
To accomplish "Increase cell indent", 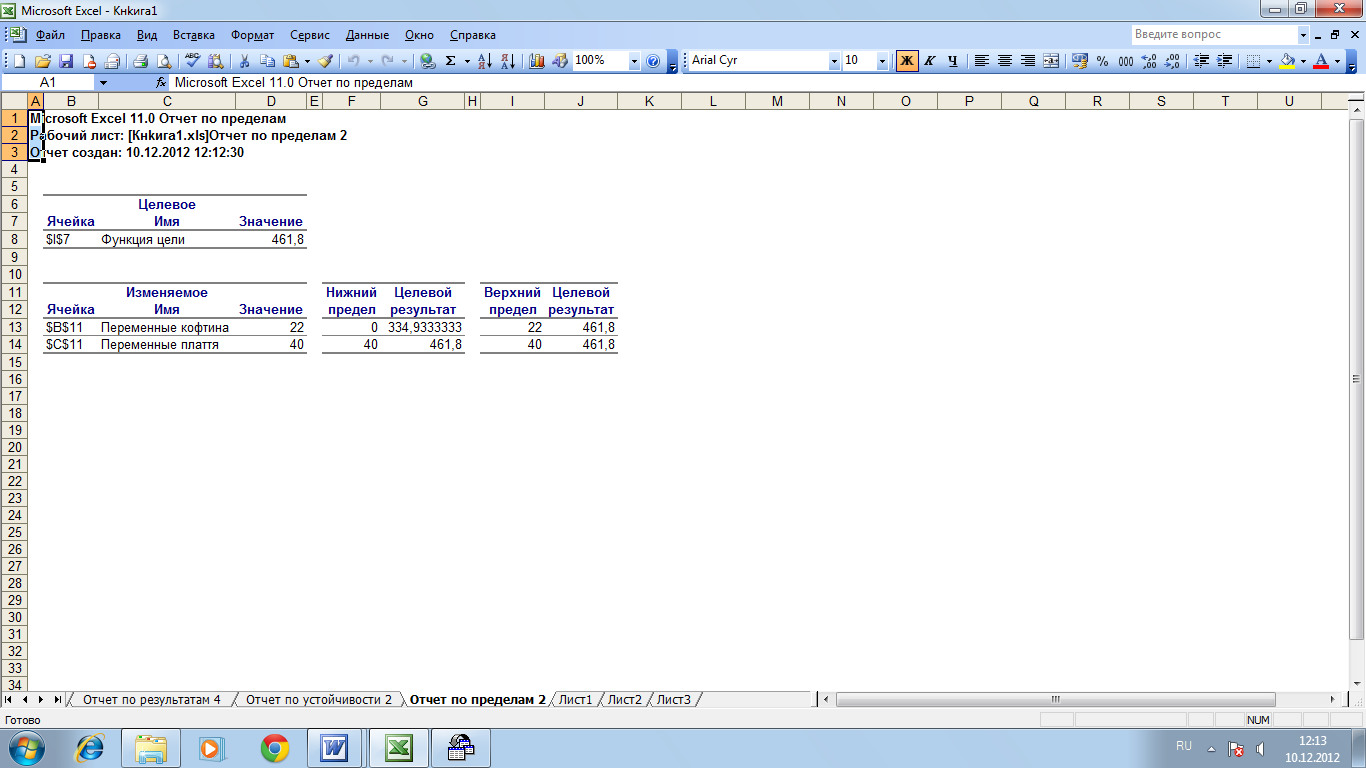I will point(1224,61).
